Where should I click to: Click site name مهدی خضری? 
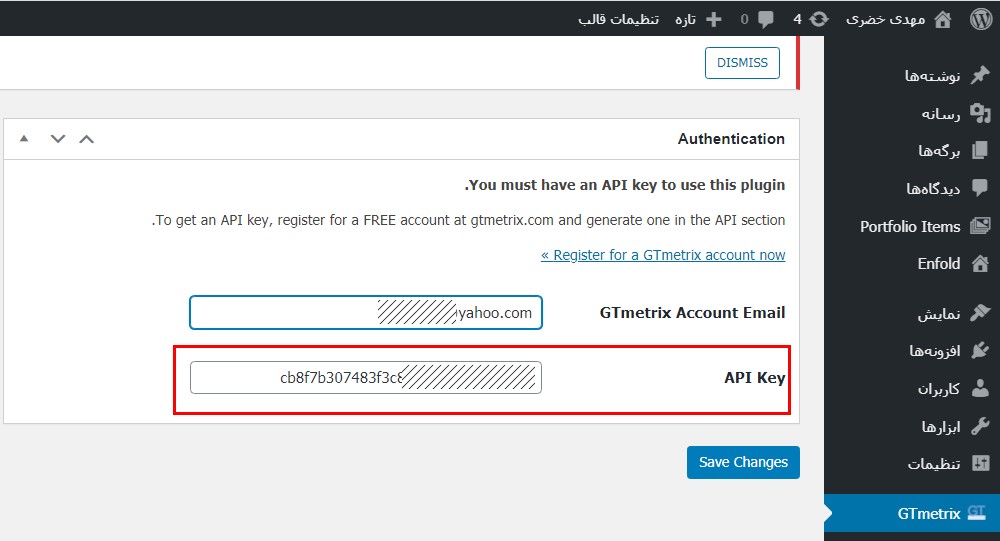(x=885, y=20)
